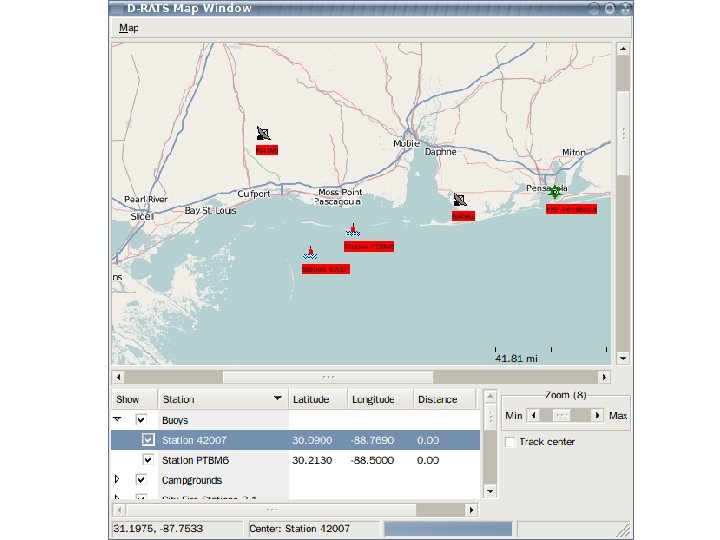Click the station list scroll up arrow

click(490, 396)
